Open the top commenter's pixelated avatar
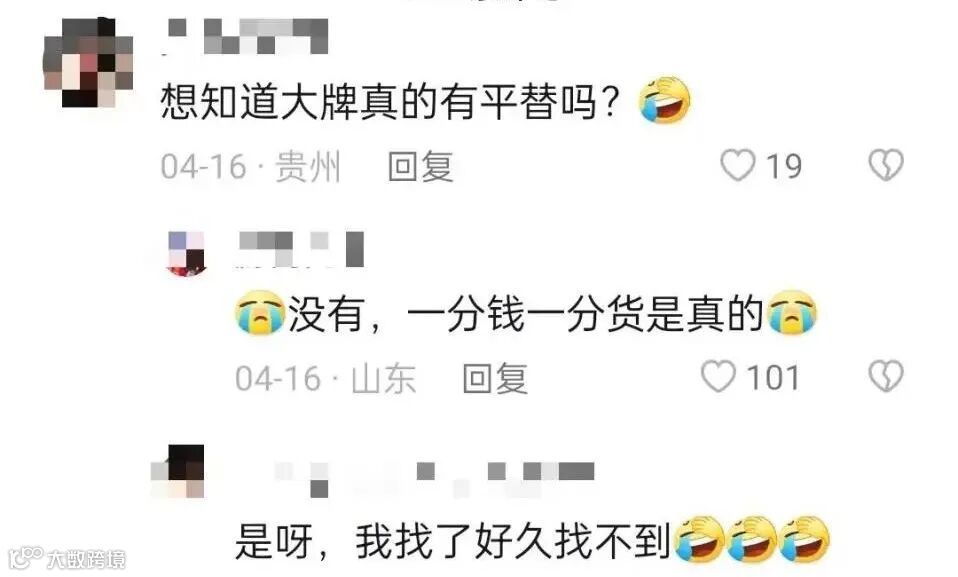Screen dimensions: 958x577 [88, 62]
